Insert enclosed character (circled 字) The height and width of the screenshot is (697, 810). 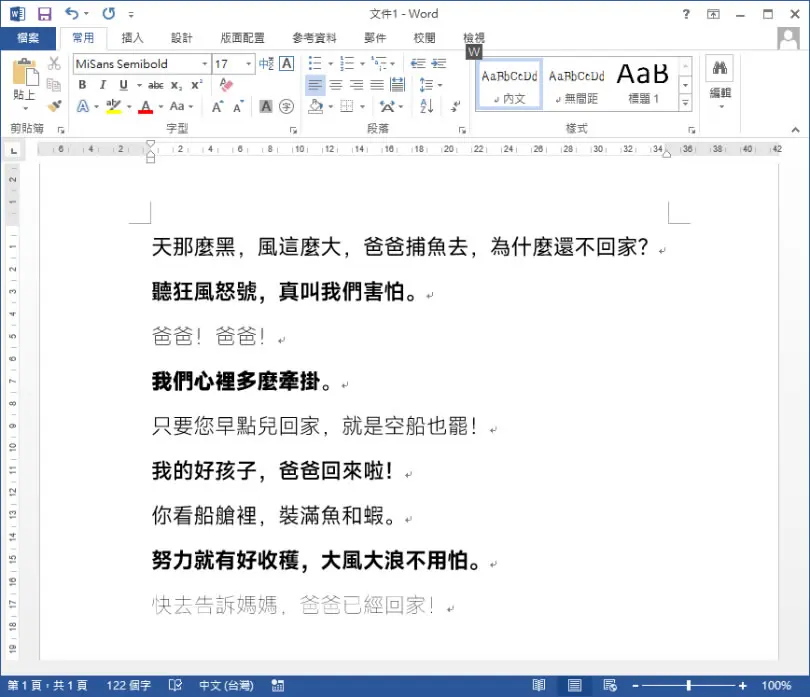click(x=287, y=106)
